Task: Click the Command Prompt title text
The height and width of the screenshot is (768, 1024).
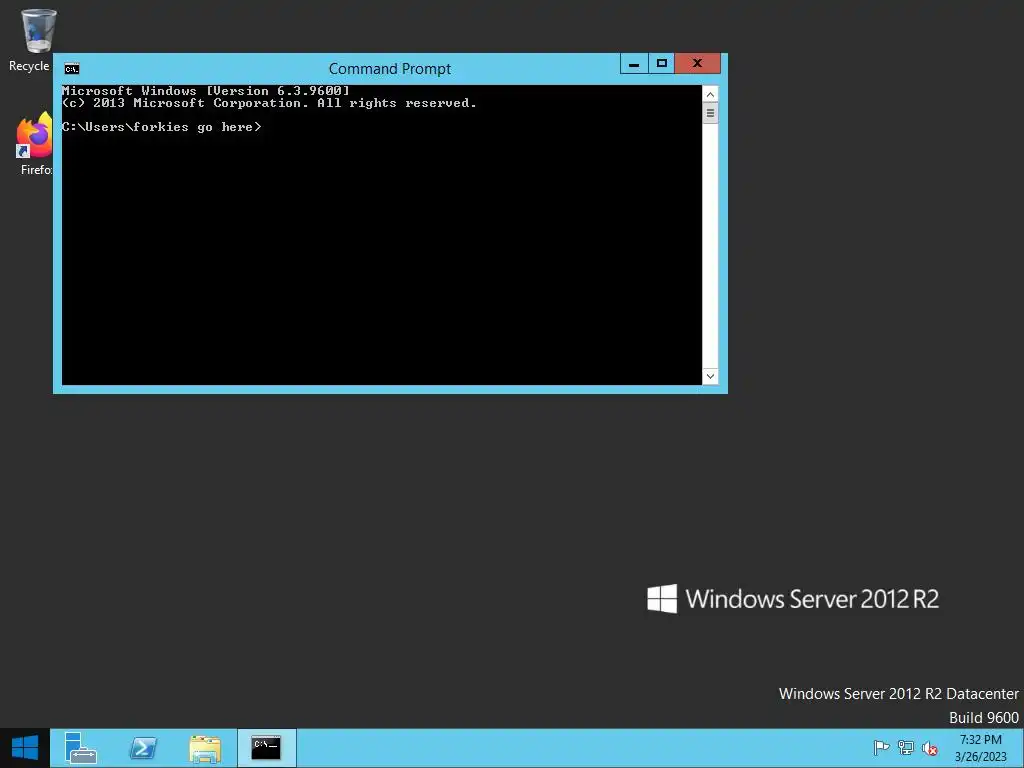Action: (x=390, y=69)
